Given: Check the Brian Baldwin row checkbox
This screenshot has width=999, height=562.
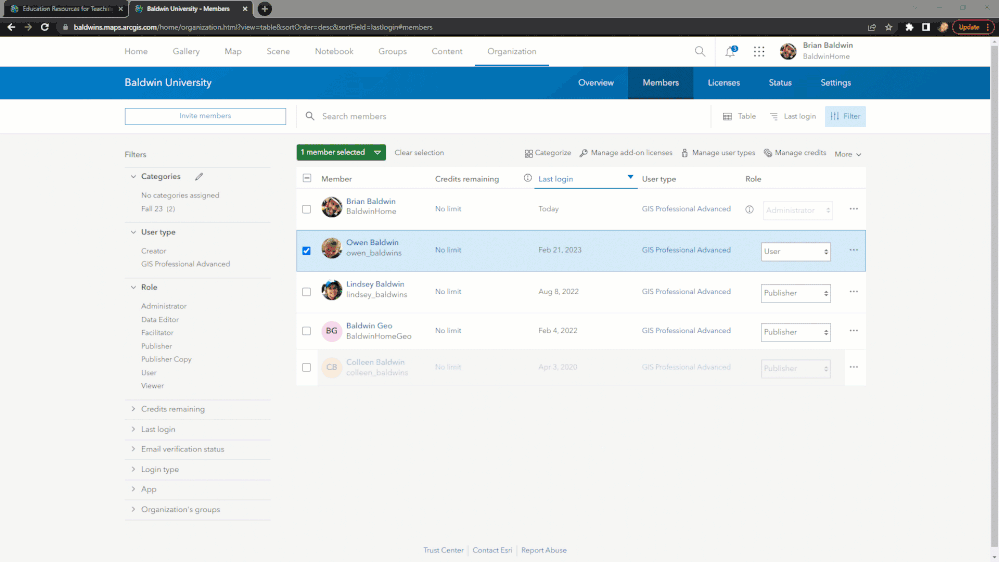Looking at the screenshot, I should 306,209.
